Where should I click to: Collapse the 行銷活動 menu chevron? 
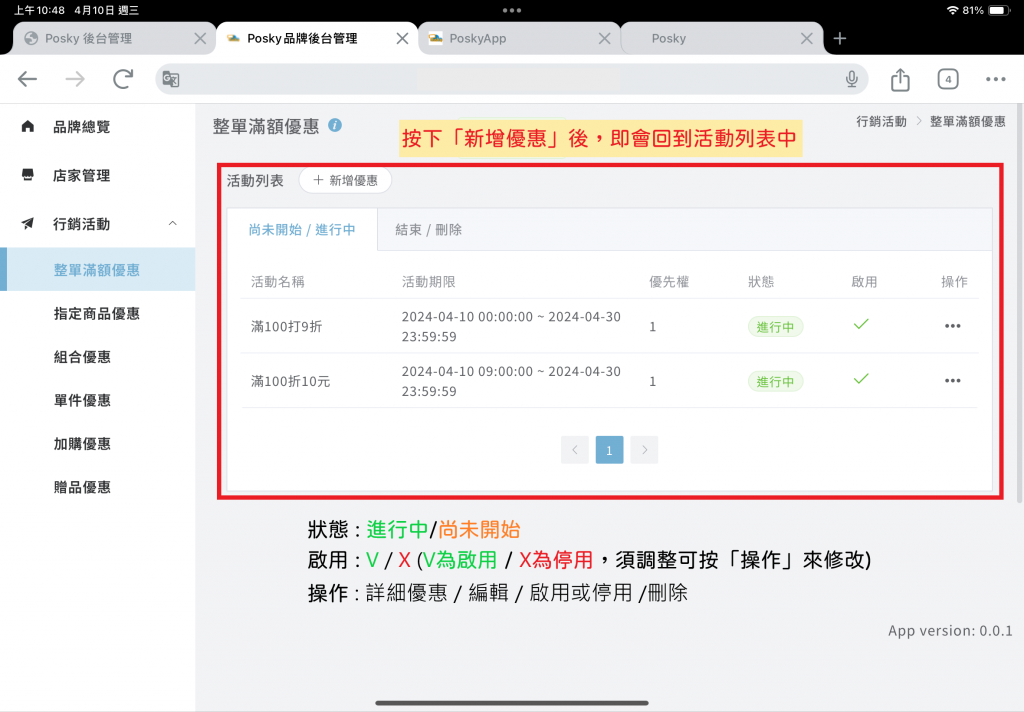coord(172,223)
